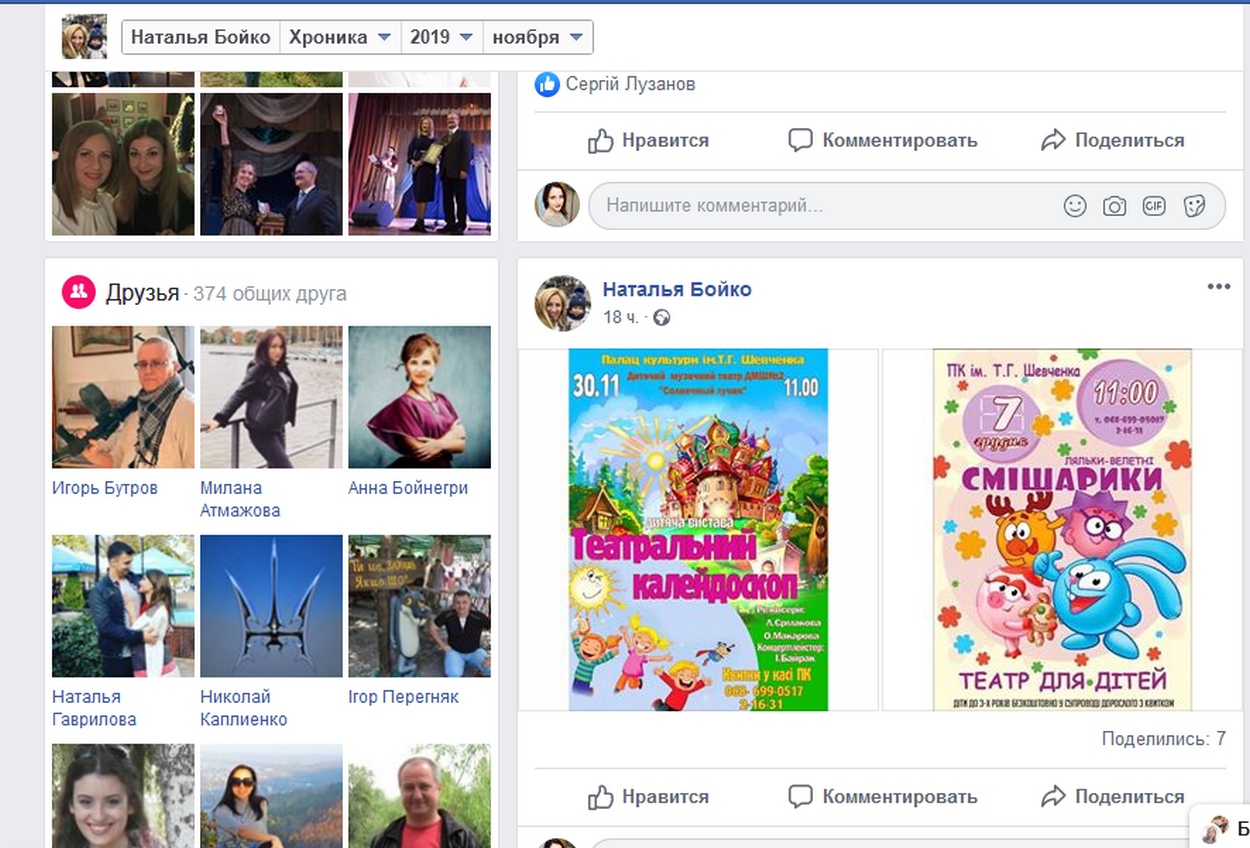This screenshot has width=1250, height=848.
Task: Click Комментировать on the poster post
Action: coord(882,797)
